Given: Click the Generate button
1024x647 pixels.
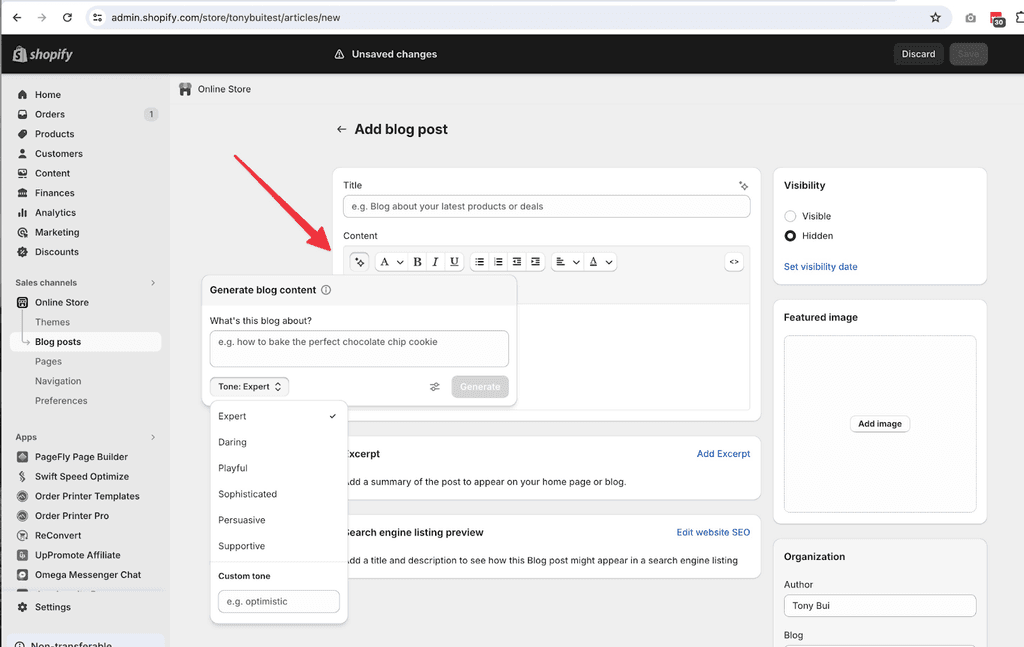Looking at the screenshot, I should click(480, 387).
